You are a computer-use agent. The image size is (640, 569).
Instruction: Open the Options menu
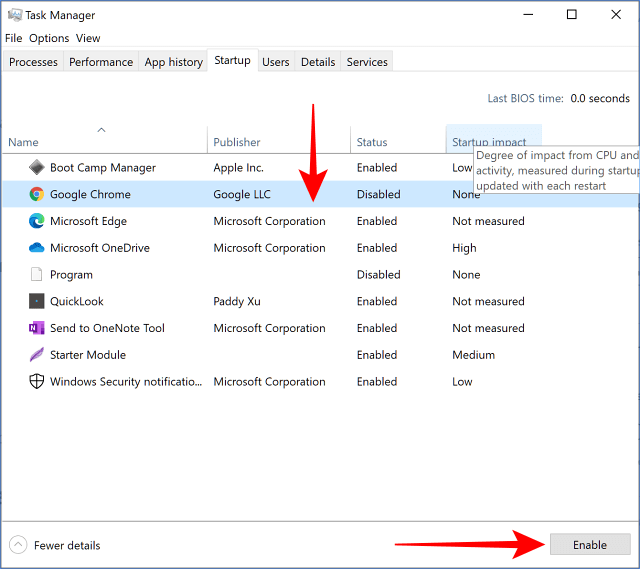(49, 38)
